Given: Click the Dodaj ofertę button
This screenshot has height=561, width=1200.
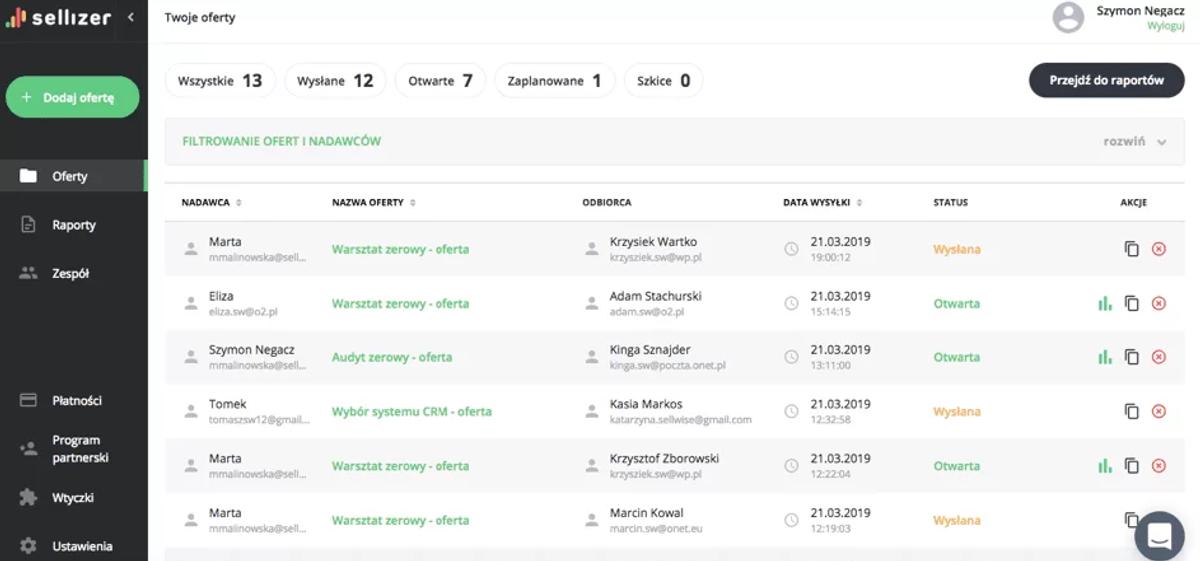Looking at the screenshot, I should click(x=72, y=98).
